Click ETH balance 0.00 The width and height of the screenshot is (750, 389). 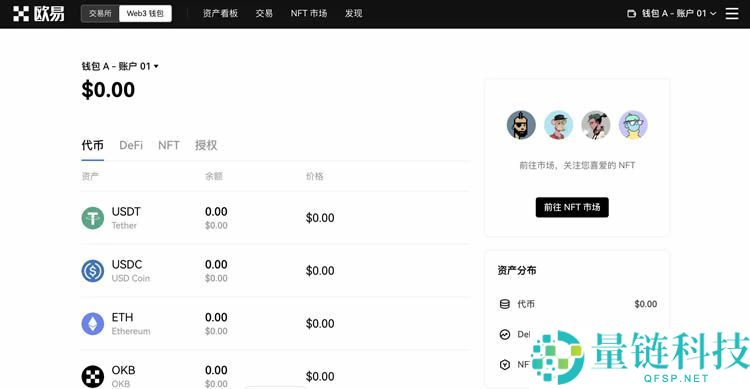click(x=216, y=317)
